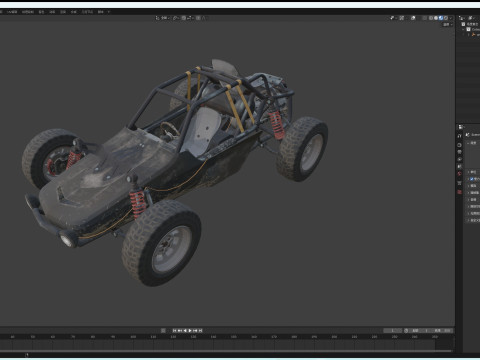Image resolution: width=480 pixels, height=360 pixels.
Task: Play animation forward in timeline
Action: click(x=190, y=330)
